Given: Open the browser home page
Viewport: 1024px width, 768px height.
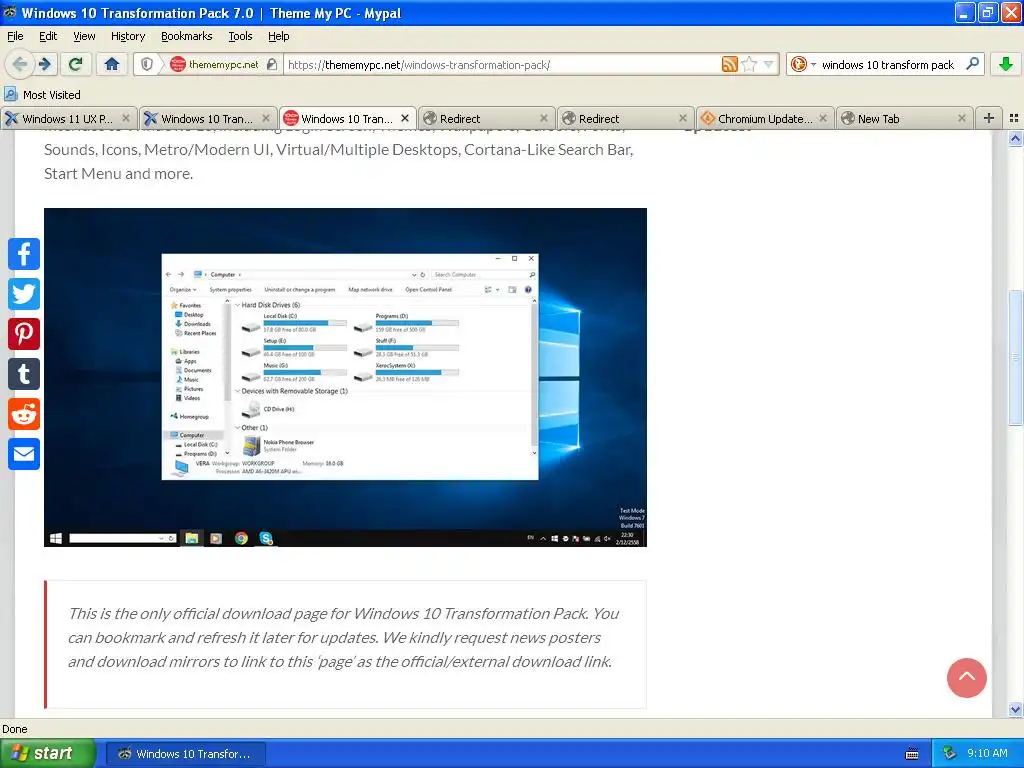Looking at the screenshot, I should tap(112, 64).
